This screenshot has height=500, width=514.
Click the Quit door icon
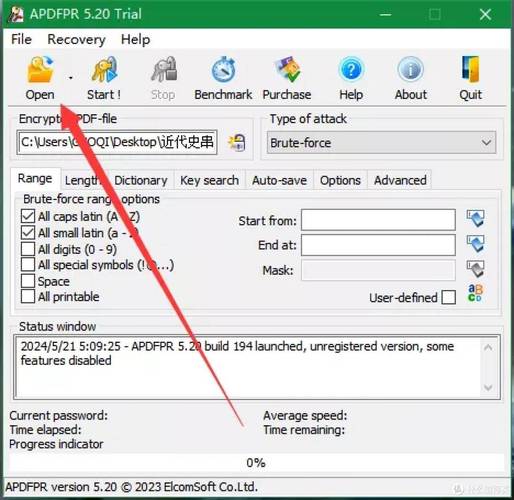point(471,69)
